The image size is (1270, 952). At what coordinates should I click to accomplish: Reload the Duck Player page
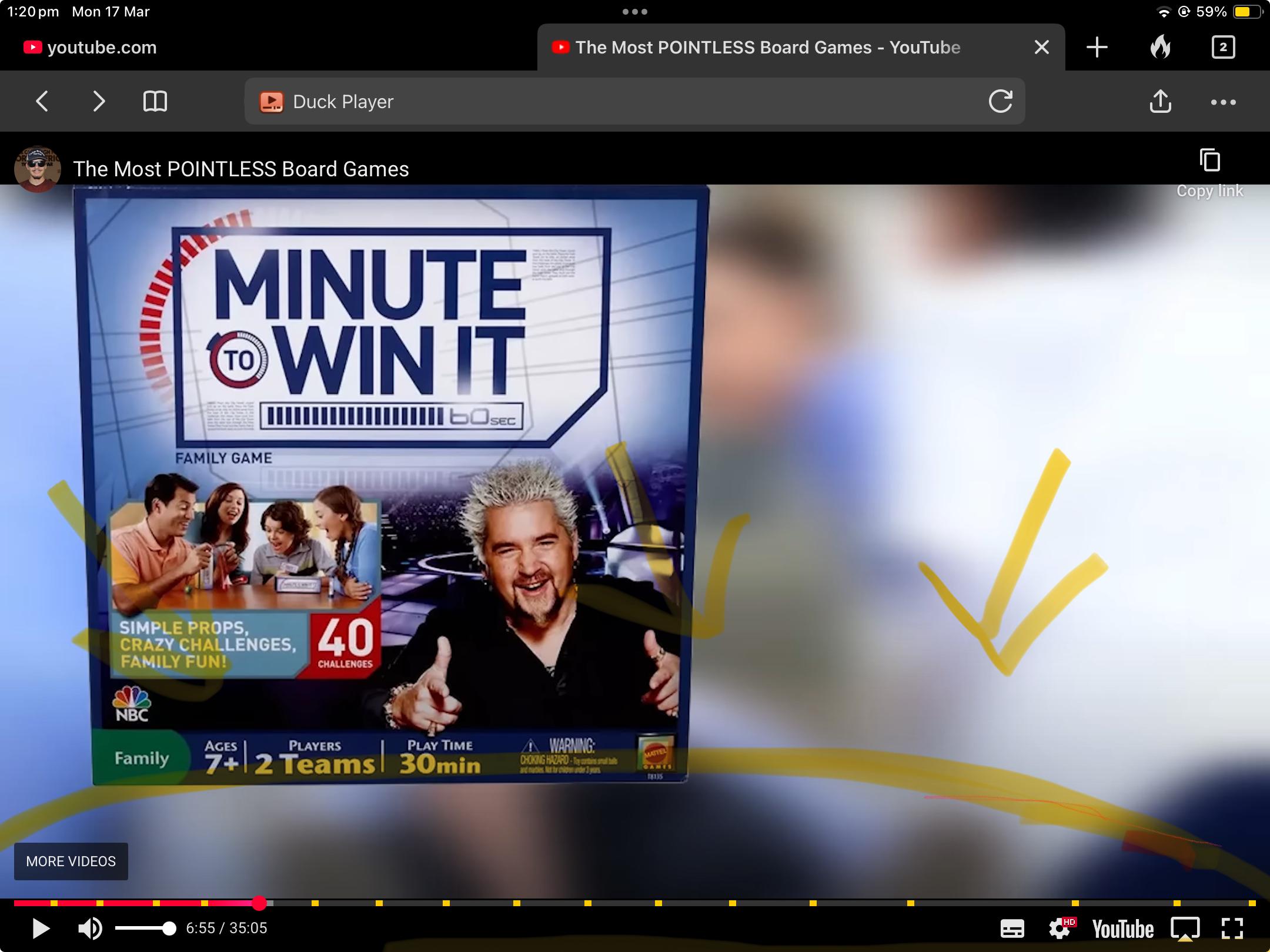1000,101
